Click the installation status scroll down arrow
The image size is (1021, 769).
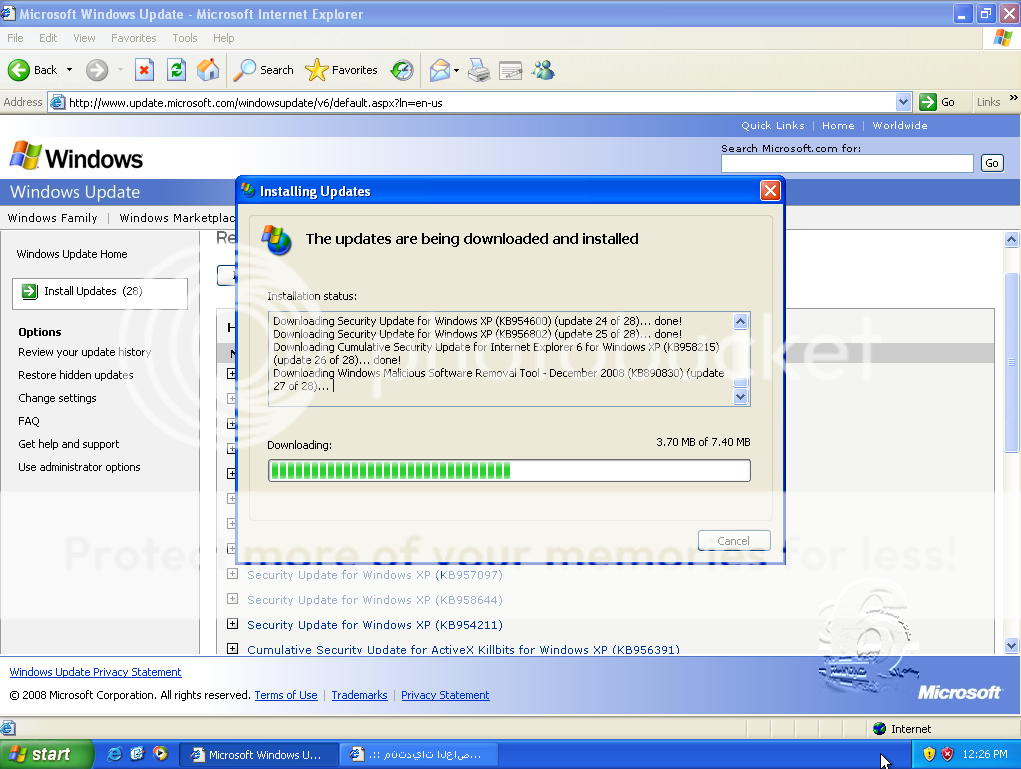coord(740,397)
